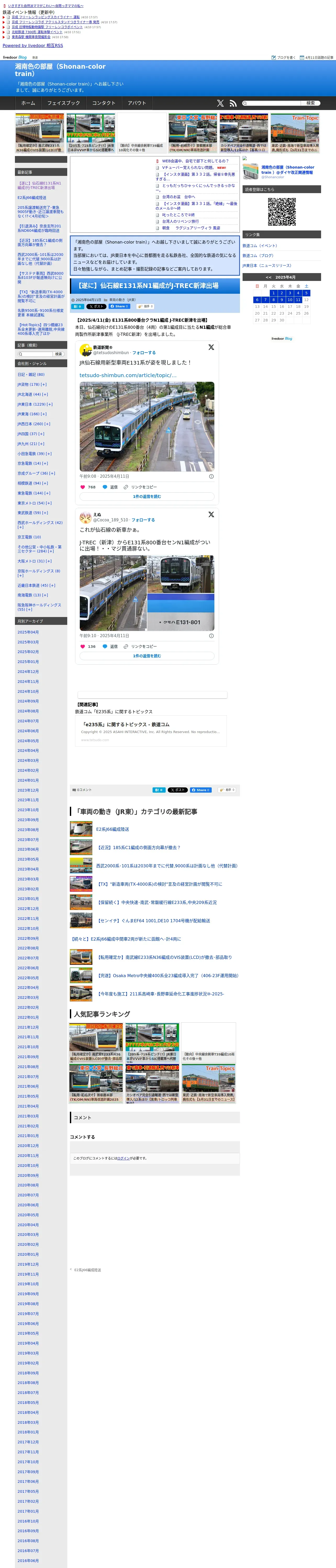336x1568 pixels.
Task: Expand the 東京メトロ (54) category
Action: point(49,503)
